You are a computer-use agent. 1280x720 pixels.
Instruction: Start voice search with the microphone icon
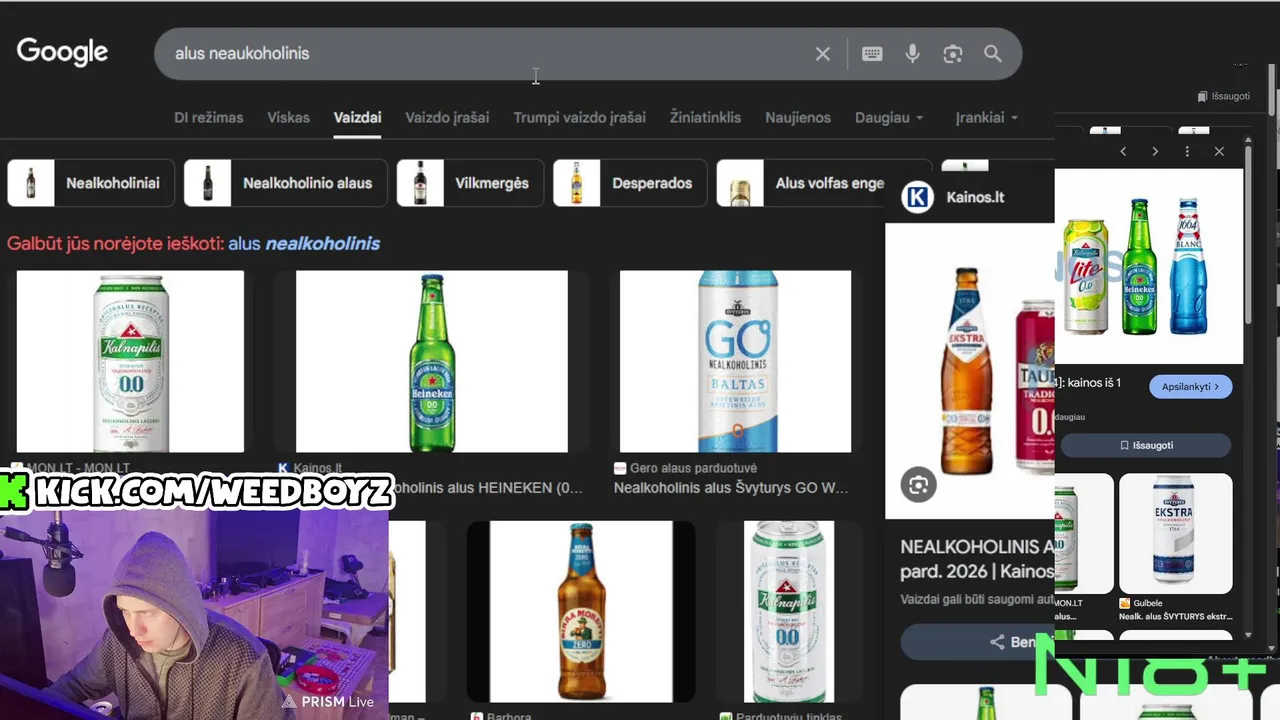(912, 54)
